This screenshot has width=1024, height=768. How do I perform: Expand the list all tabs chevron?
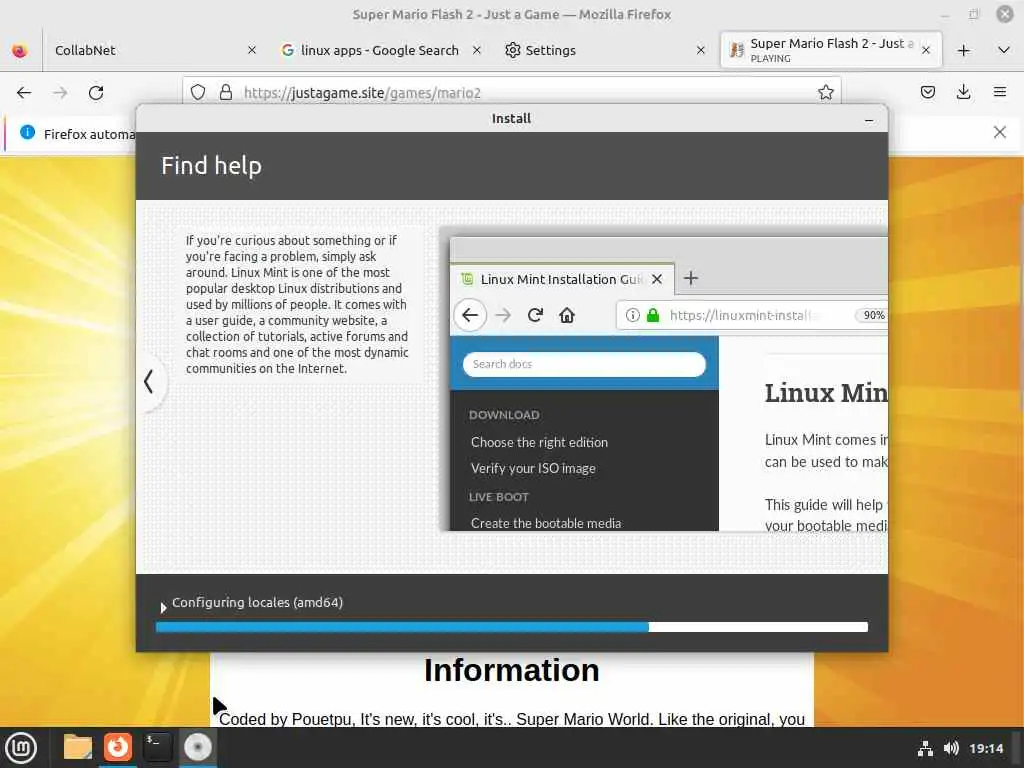point(1004,50)
